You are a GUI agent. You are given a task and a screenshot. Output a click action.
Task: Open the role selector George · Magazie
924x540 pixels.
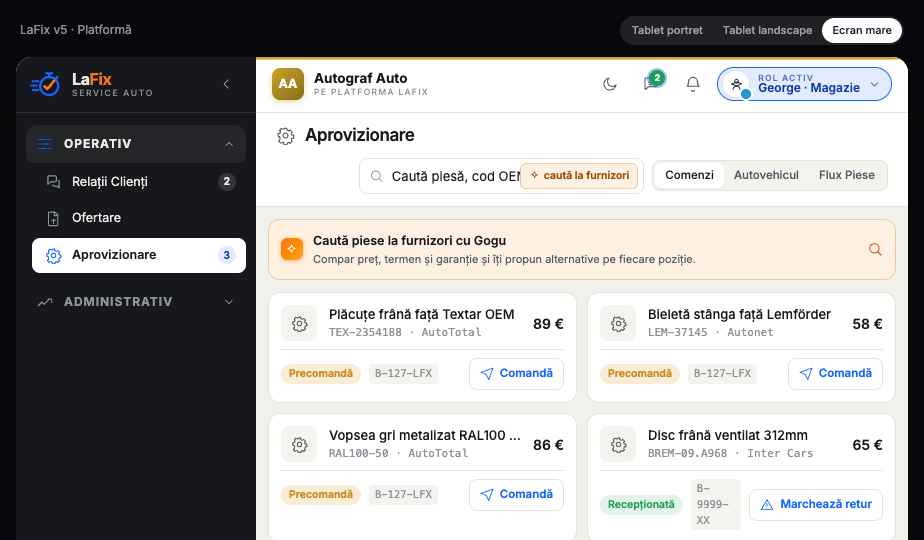coord(804,84)
